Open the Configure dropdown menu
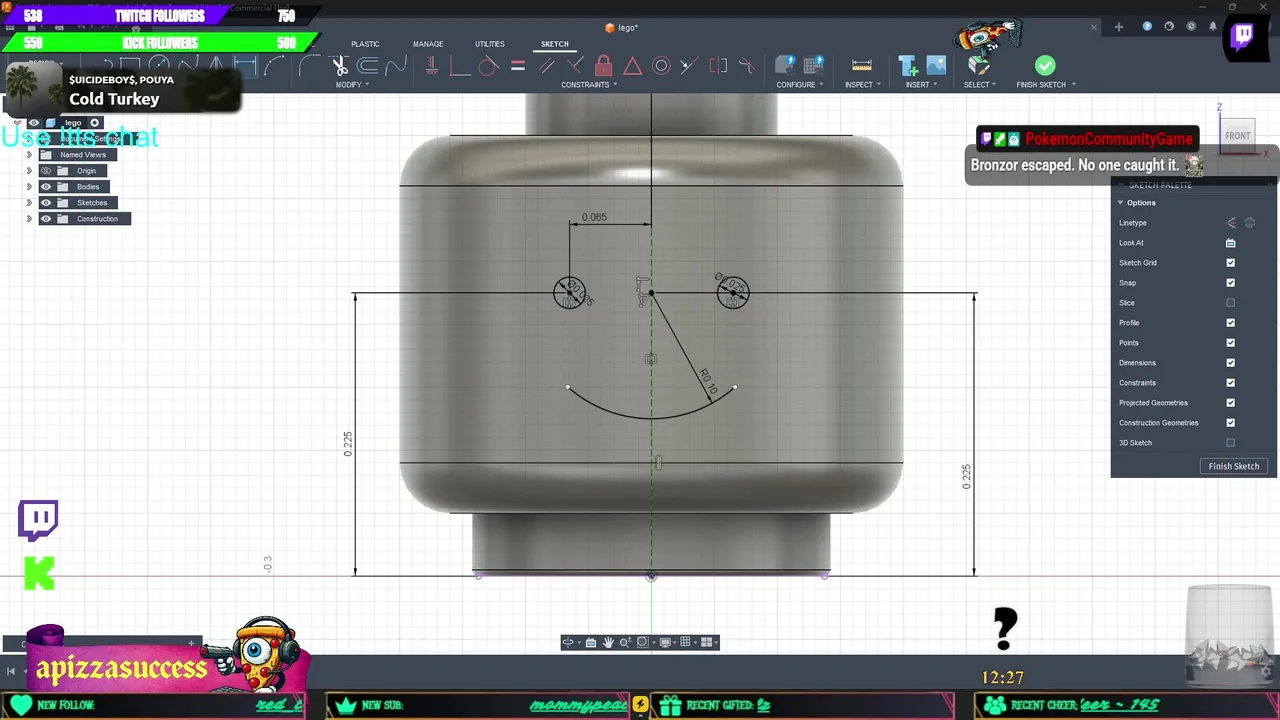1280x720 pixels. pyautogui.click(x=800, y=85)
